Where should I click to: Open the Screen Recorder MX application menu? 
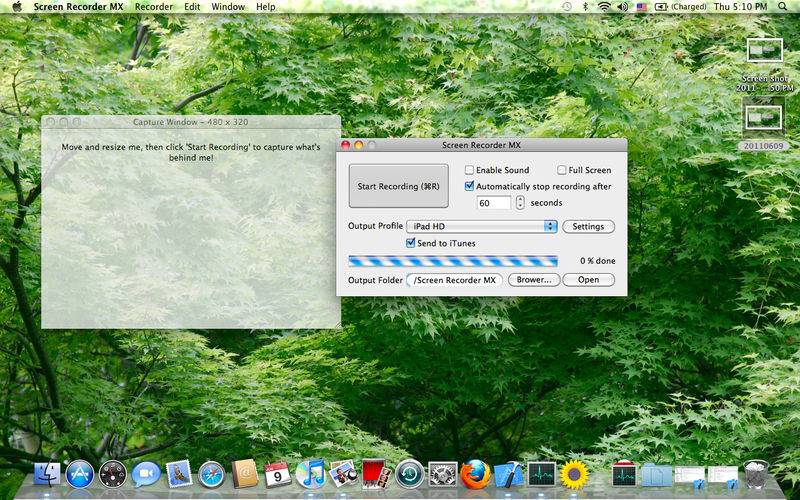click(79, 7)
